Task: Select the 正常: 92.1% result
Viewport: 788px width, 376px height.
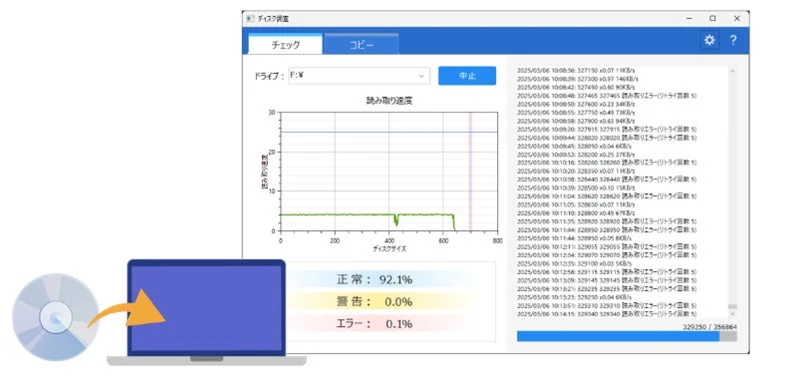Action: [374, 279]
